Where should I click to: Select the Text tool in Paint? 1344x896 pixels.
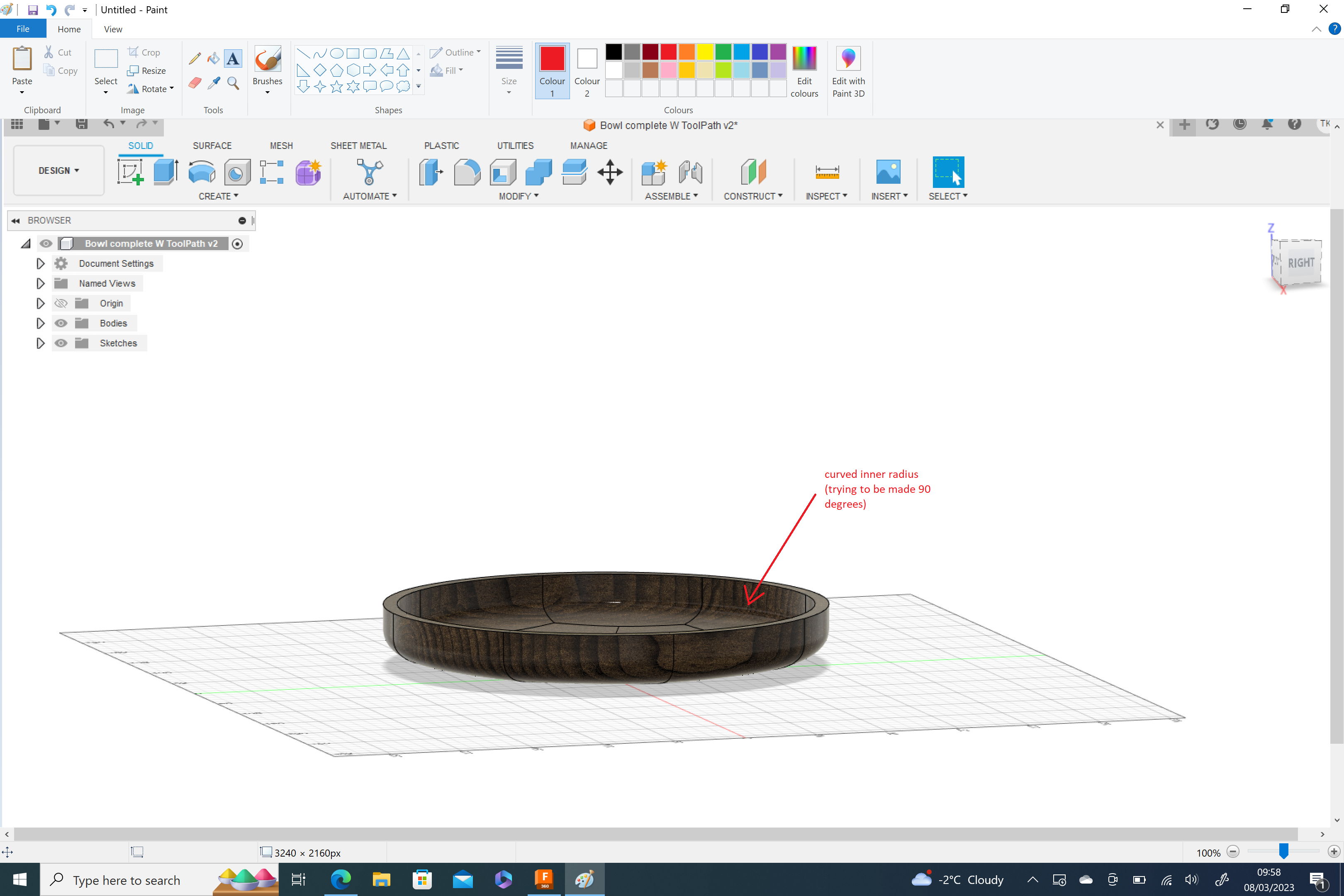pyautogui.click(x=233, y=58)
